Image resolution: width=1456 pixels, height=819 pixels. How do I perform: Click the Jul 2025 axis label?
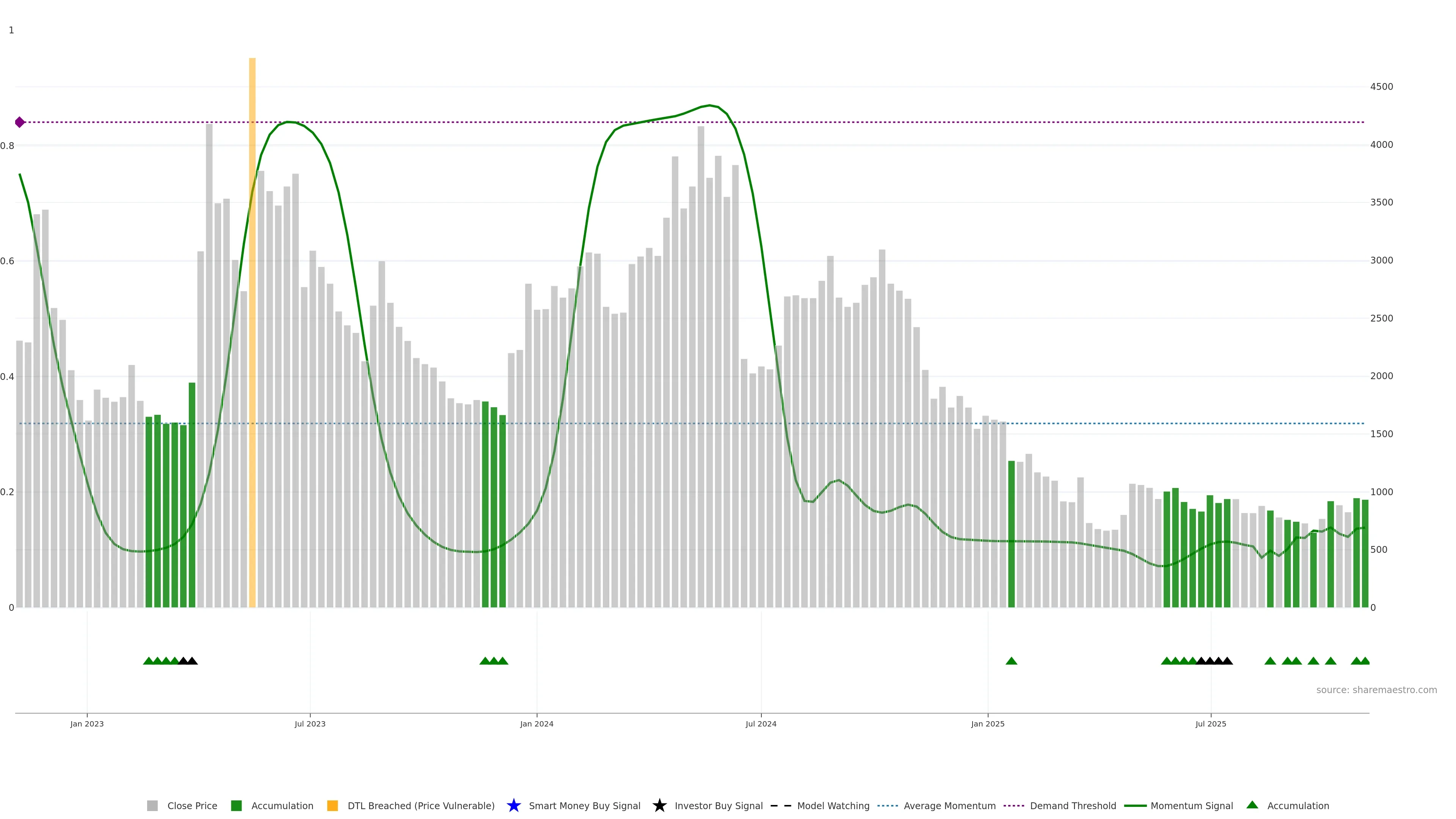click(x=1211, y=723)
